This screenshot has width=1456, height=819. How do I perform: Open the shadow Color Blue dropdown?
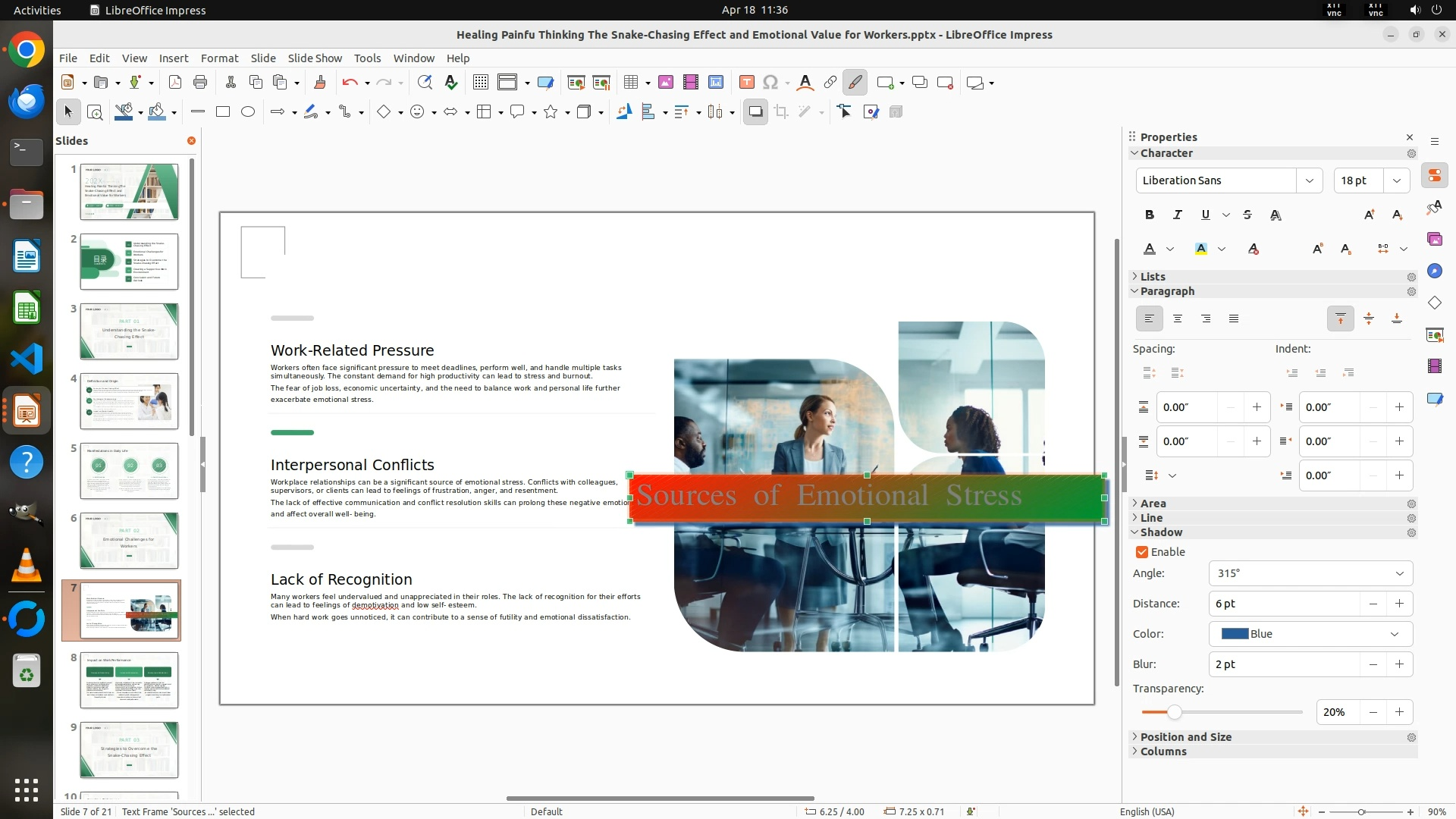click(1394, 634)
